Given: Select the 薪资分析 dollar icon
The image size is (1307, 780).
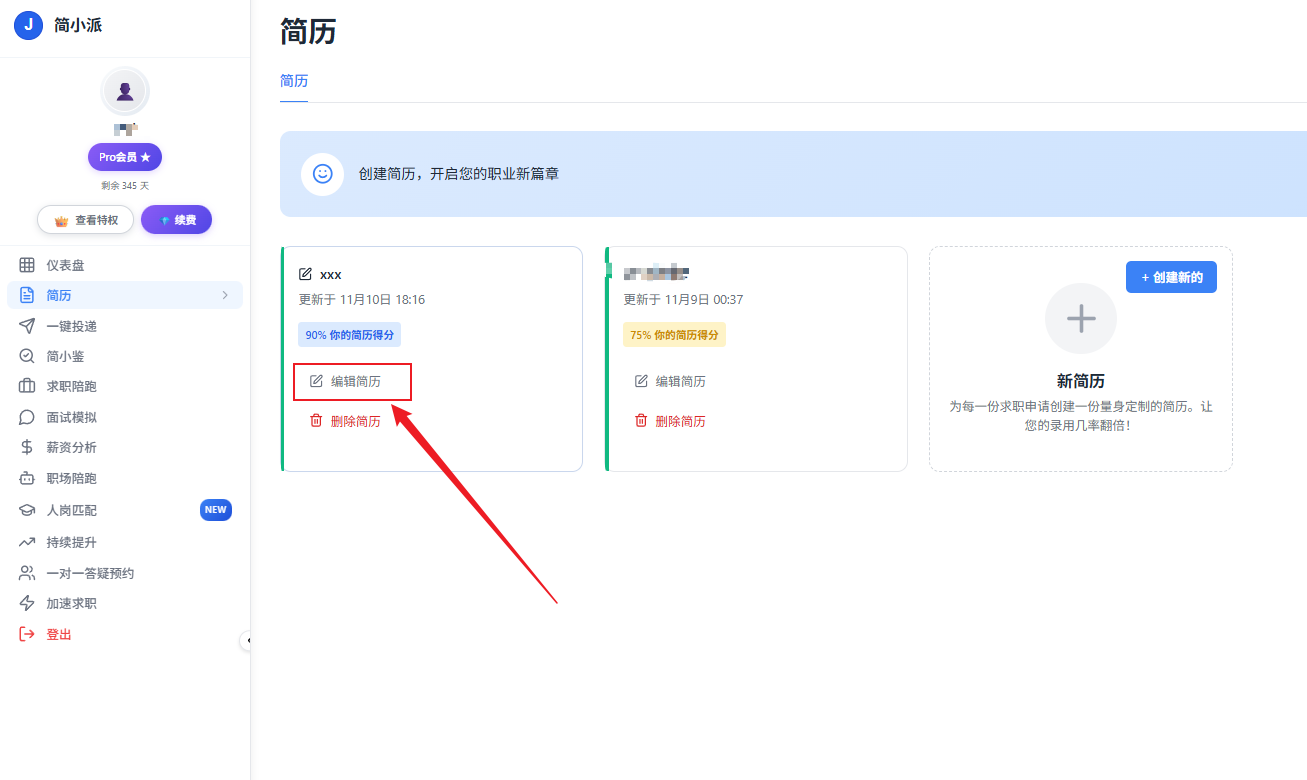Looking at the screenshot, I should pos(28,447).
